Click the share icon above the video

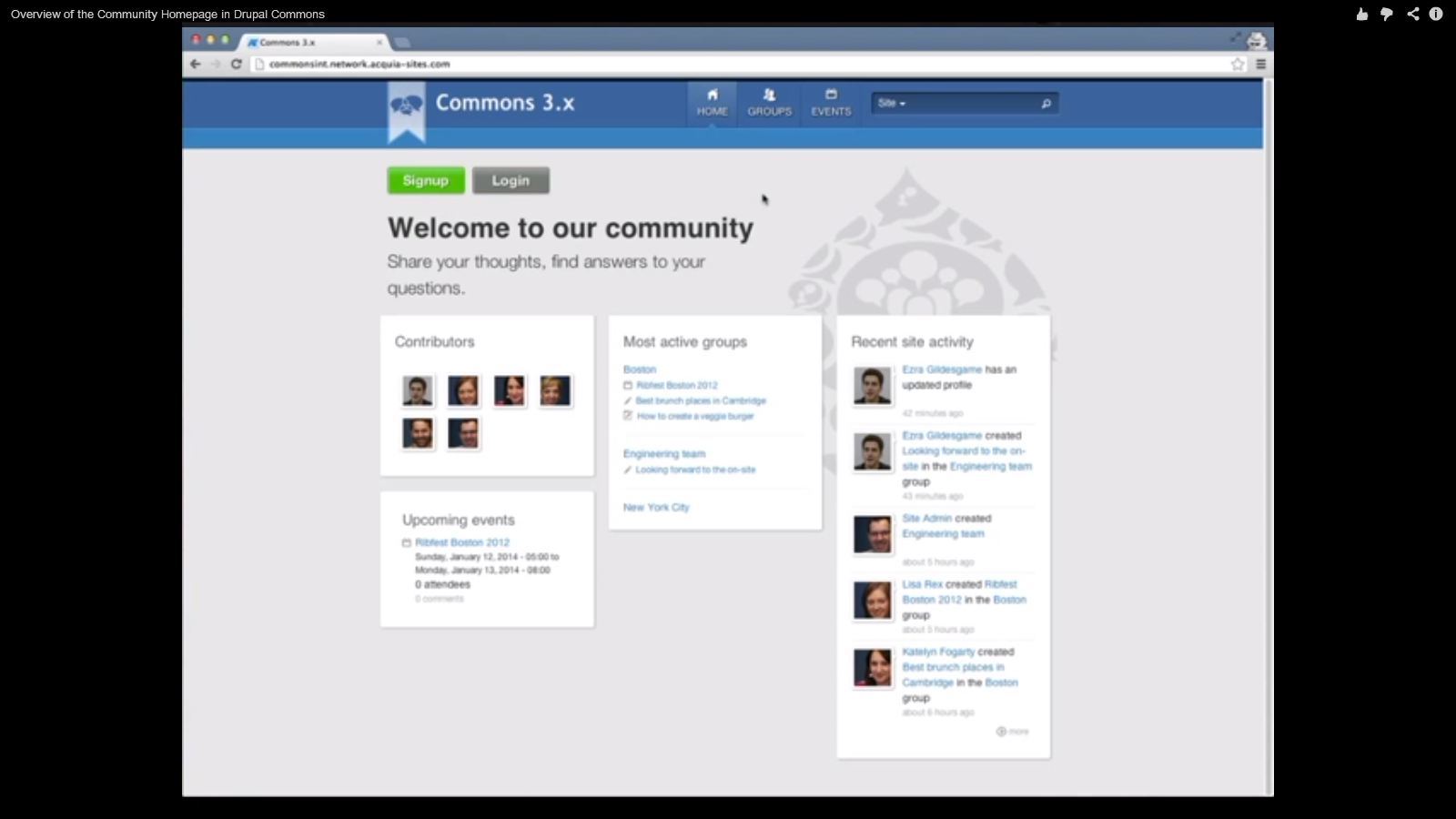pos(1413,14)
